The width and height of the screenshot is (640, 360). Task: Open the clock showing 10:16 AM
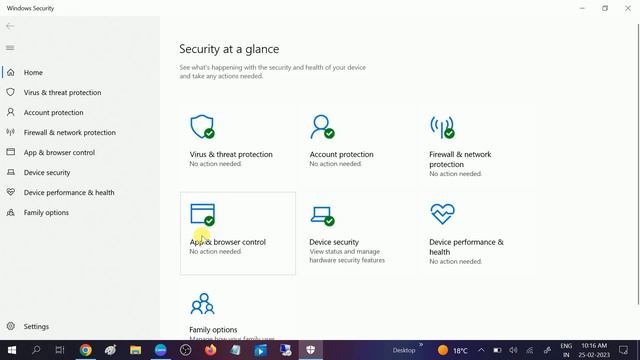pos(594,350)
